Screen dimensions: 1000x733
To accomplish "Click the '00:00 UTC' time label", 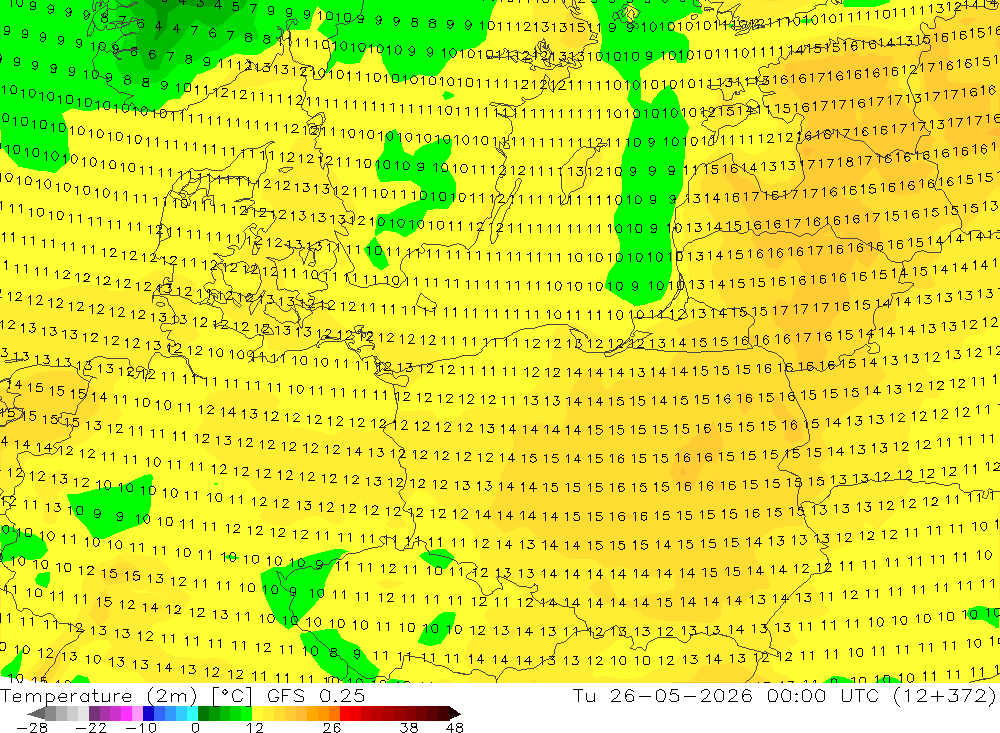I will 823,695.
